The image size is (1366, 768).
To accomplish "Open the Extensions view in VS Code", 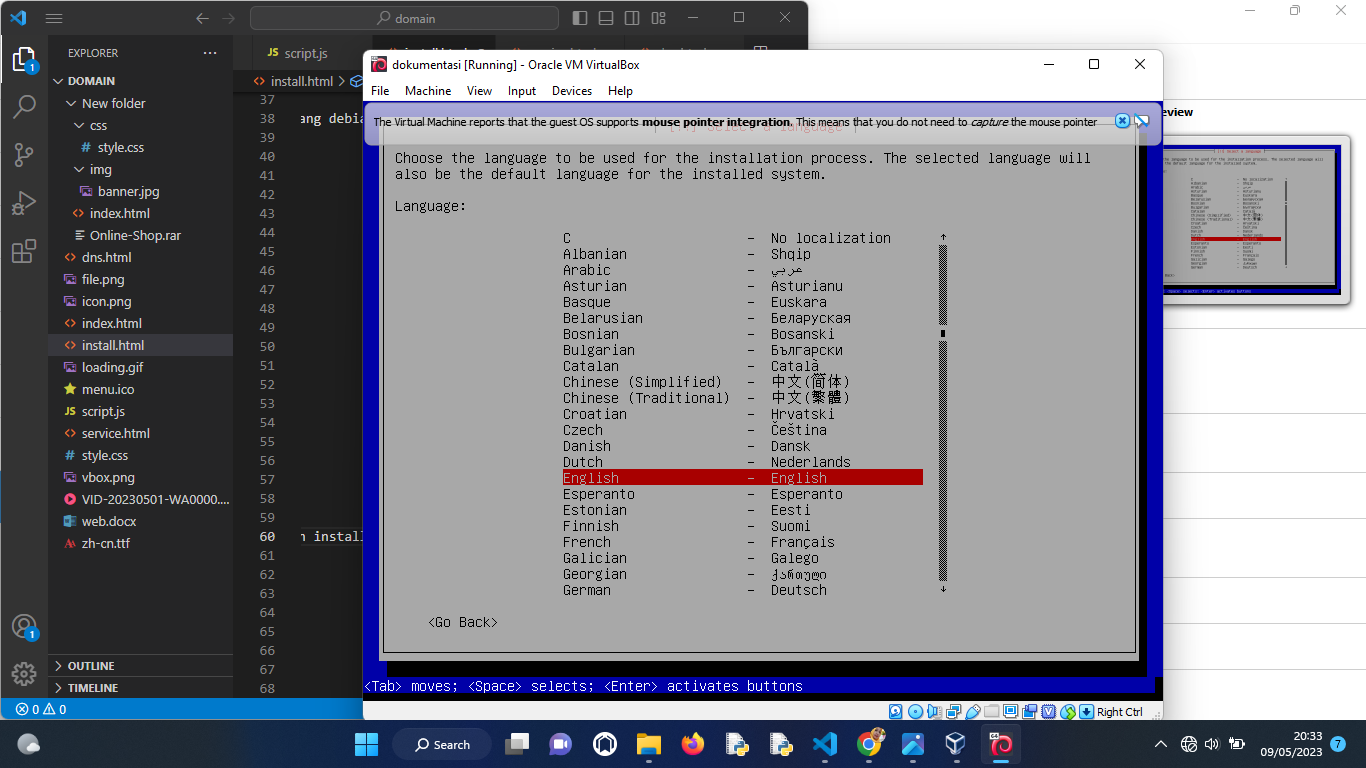I will point(24,251).
